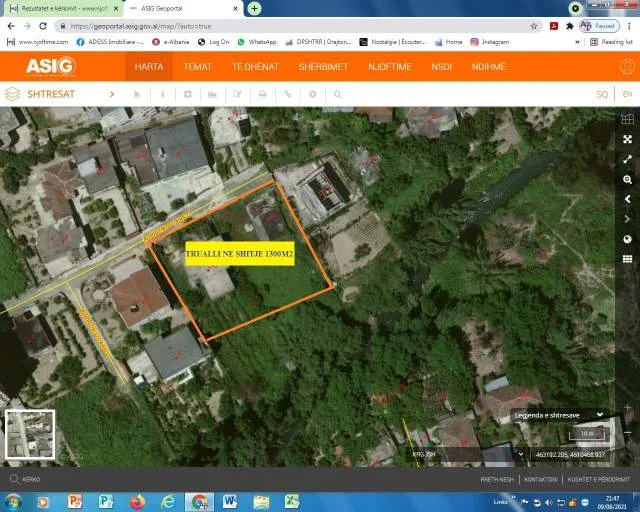Click the search magnifier in toolbar
The image size is (640, 512).
coord(338,94)
